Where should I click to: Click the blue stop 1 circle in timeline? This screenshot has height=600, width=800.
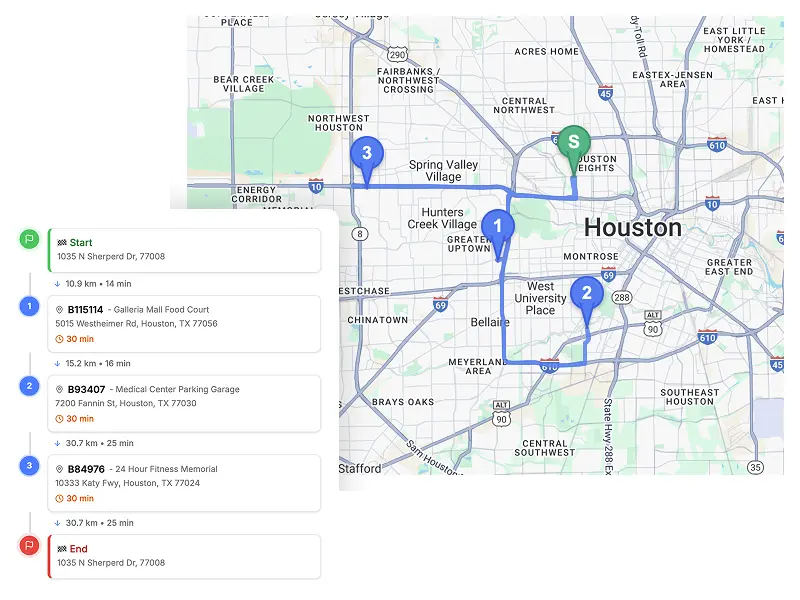[x=30, y=306]
